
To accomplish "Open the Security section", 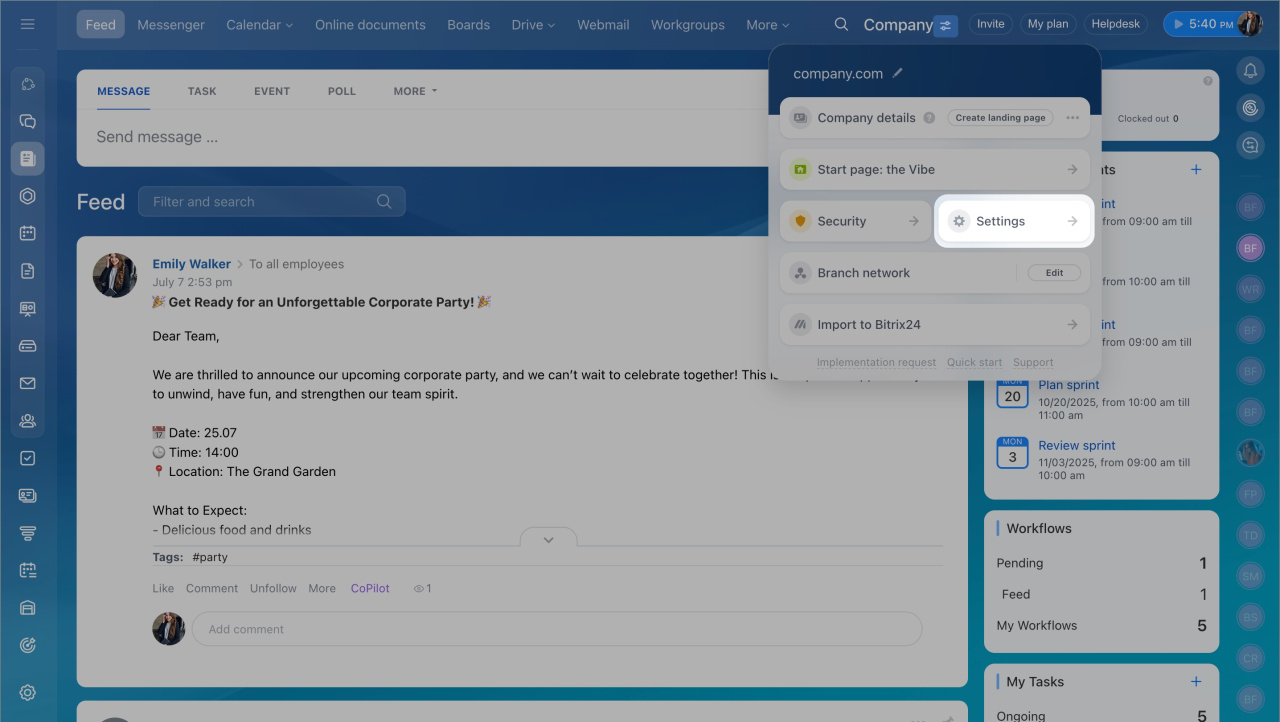I will pyautogui.click(x=854, y=221).
